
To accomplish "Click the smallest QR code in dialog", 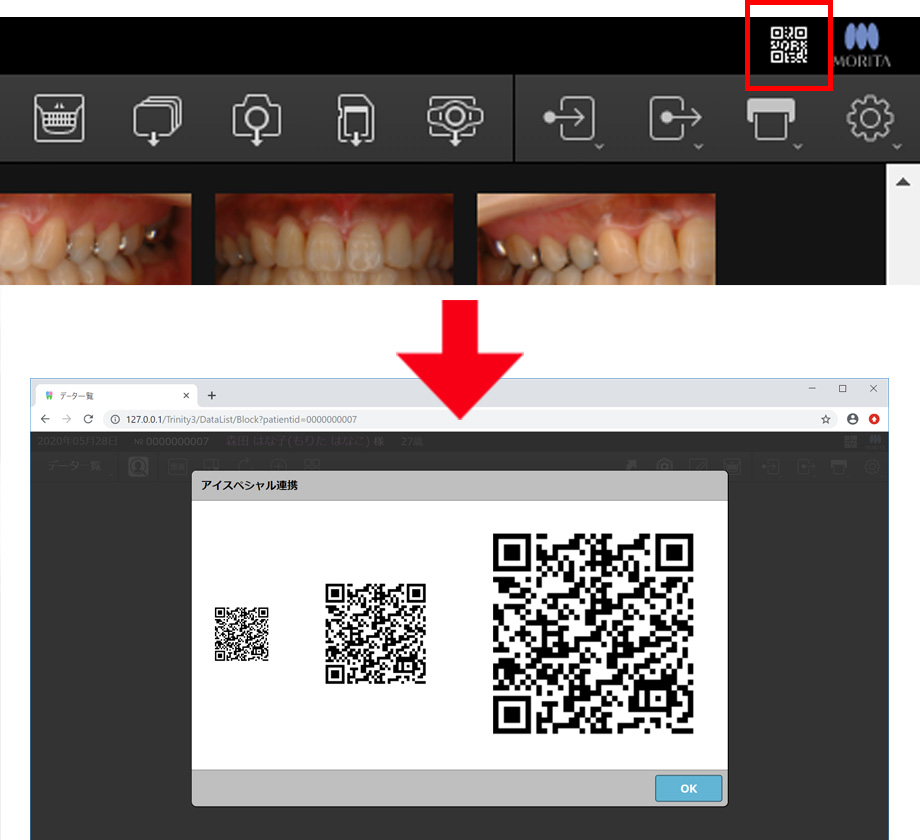I will click(242, 634).
